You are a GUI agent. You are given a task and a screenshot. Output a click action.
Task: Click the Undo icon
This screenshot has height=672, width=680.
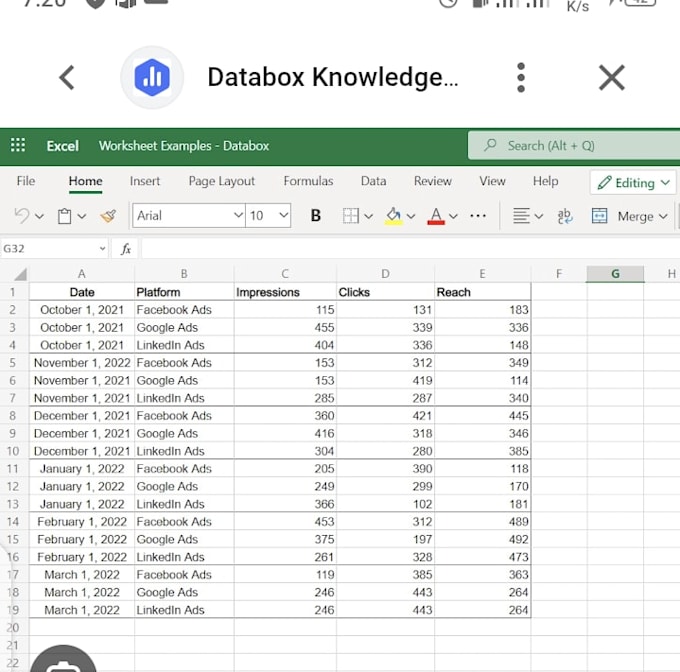(x=21, y=215)
